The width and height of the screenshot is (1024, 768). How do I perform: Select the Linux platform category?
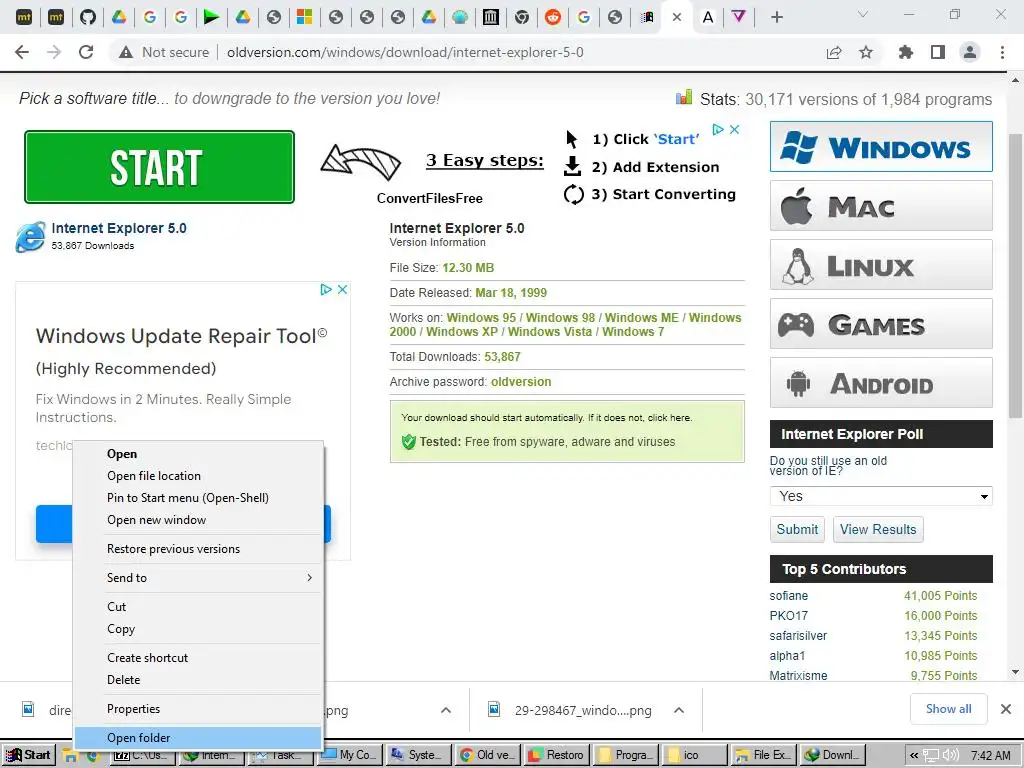tap(881, 264)
